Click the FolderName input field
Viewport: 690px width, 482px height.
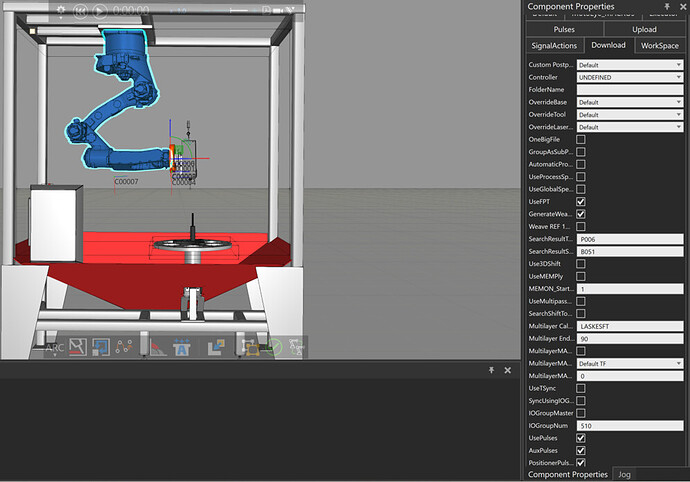pos(630,90)
